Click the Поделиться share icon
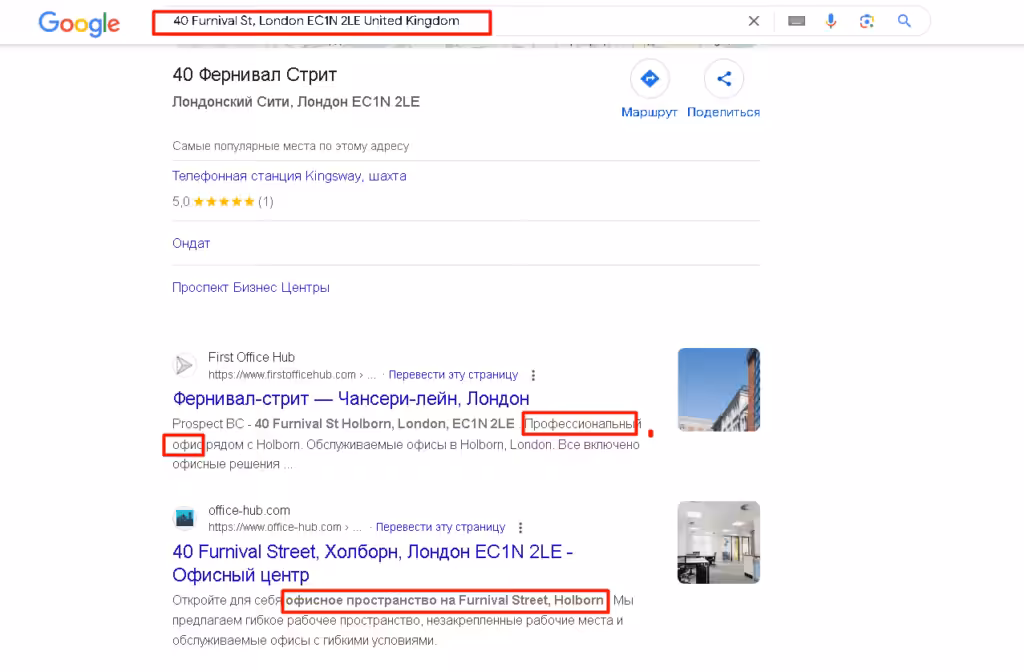The height and width of the screenshot is (672, 1024). click(724, 79)
